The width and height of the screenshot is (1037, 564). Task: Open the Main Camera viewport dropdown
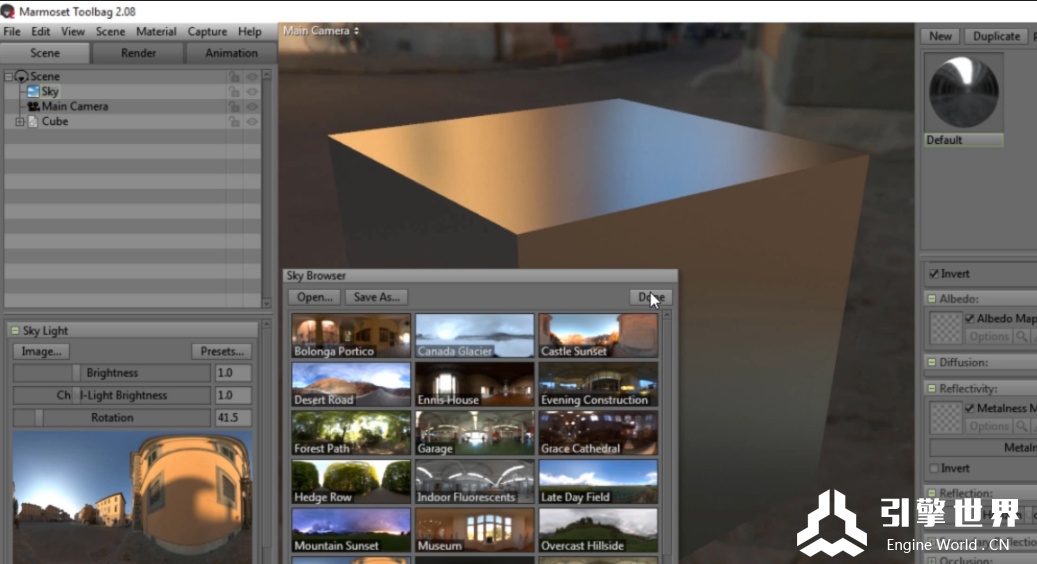pos(321,31)
